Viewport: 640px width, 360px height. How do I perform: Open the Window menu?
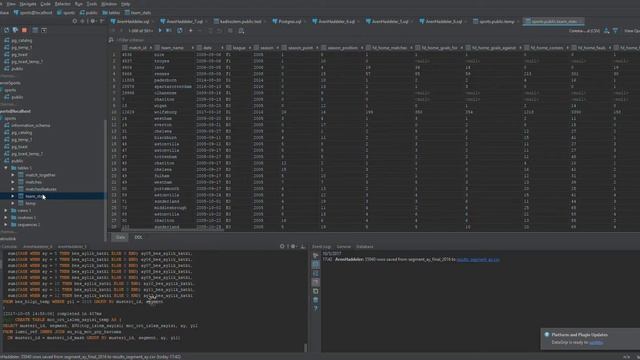pos(109,4)
